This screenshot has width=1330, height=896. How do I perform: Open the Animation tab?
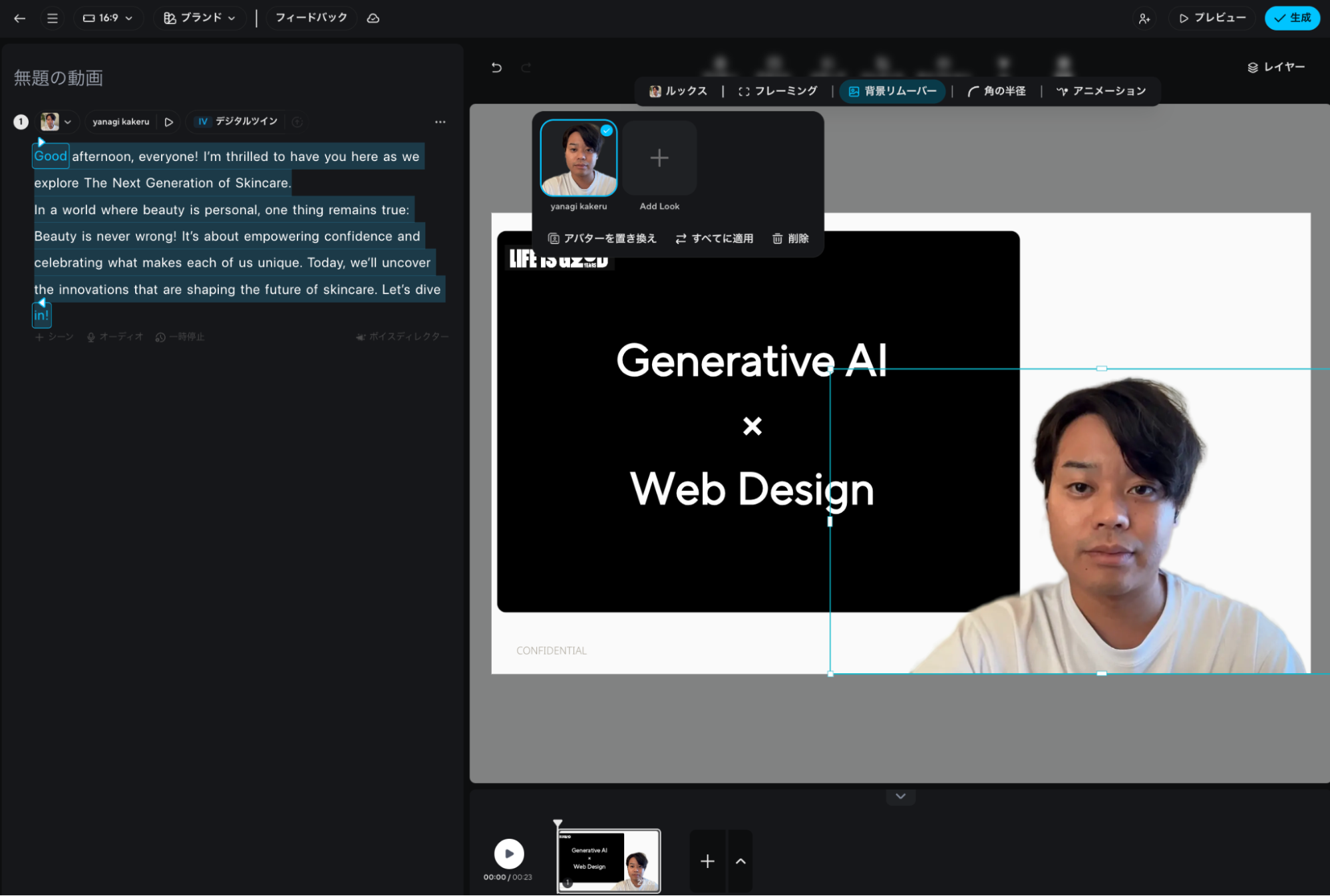[x=1101, y=91]
